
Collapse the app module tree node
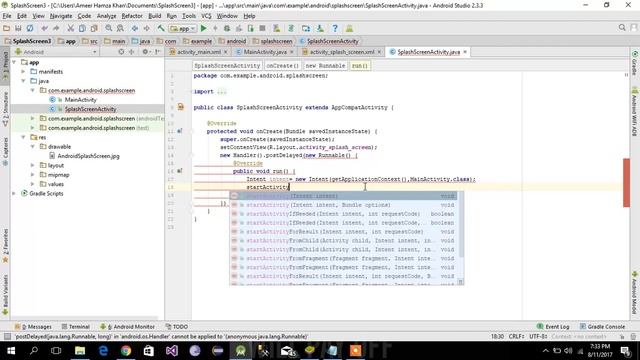pos(14,62)
